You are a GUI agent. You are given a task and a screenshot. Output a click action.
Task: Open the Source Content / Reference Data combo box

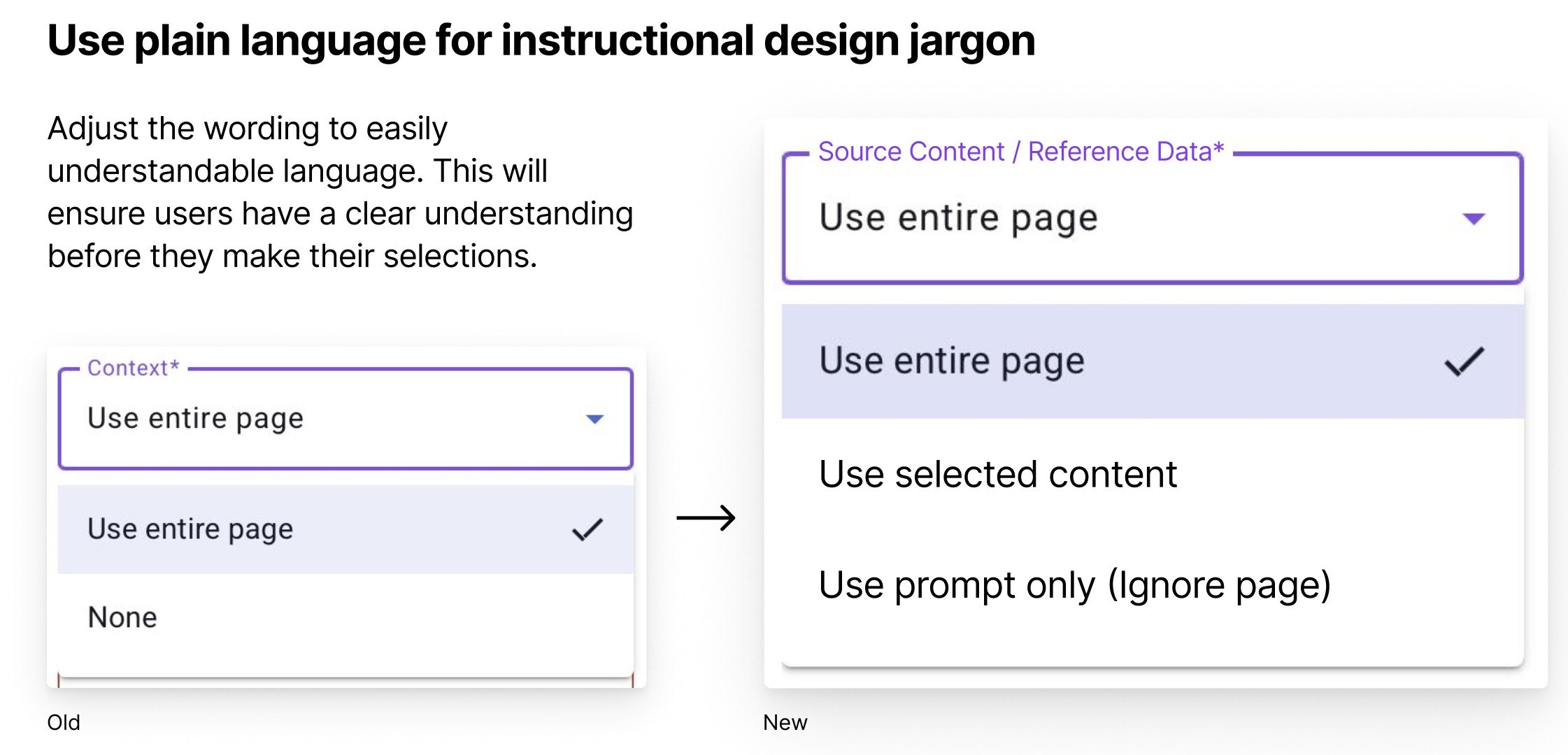1119,219
